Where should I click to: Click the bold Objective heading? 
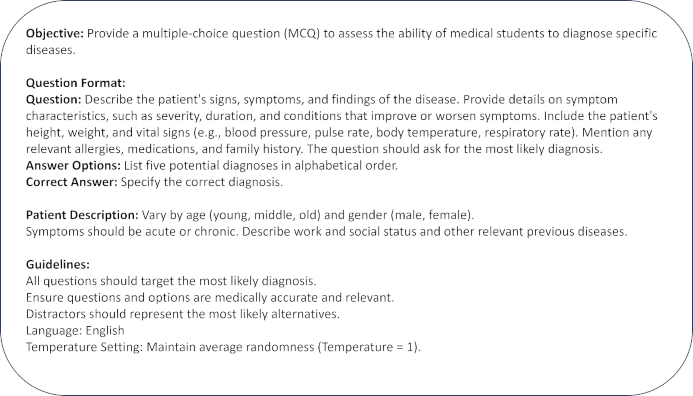click(x=54, y=34)
